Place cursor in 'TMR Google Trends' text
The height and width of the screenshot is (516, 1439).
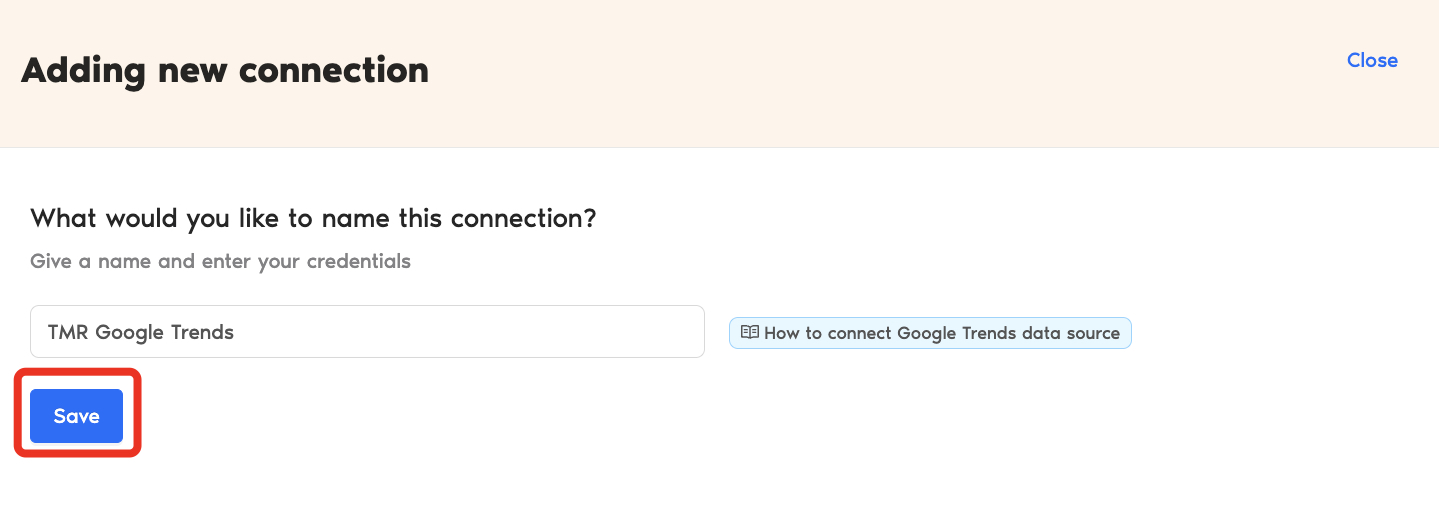(140, 332)
